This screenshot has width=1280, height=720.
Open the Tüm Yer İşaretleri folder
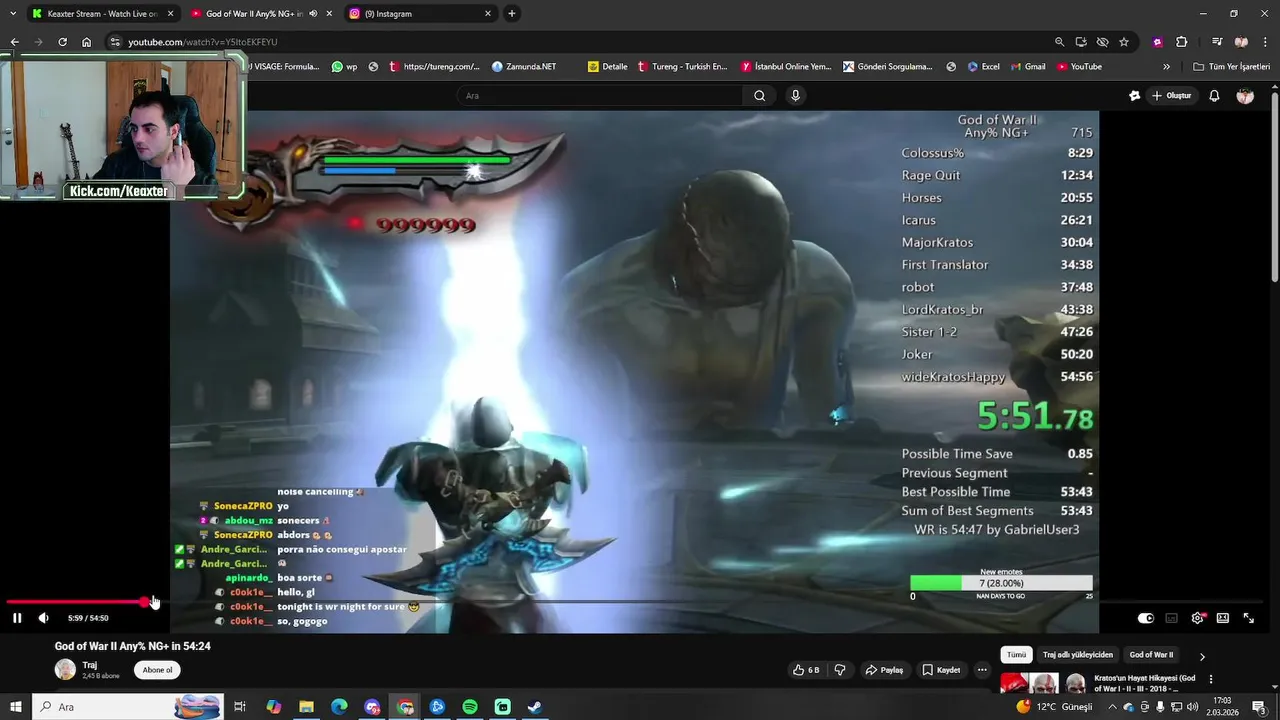pyautogui.click(x=1231, y=67)
